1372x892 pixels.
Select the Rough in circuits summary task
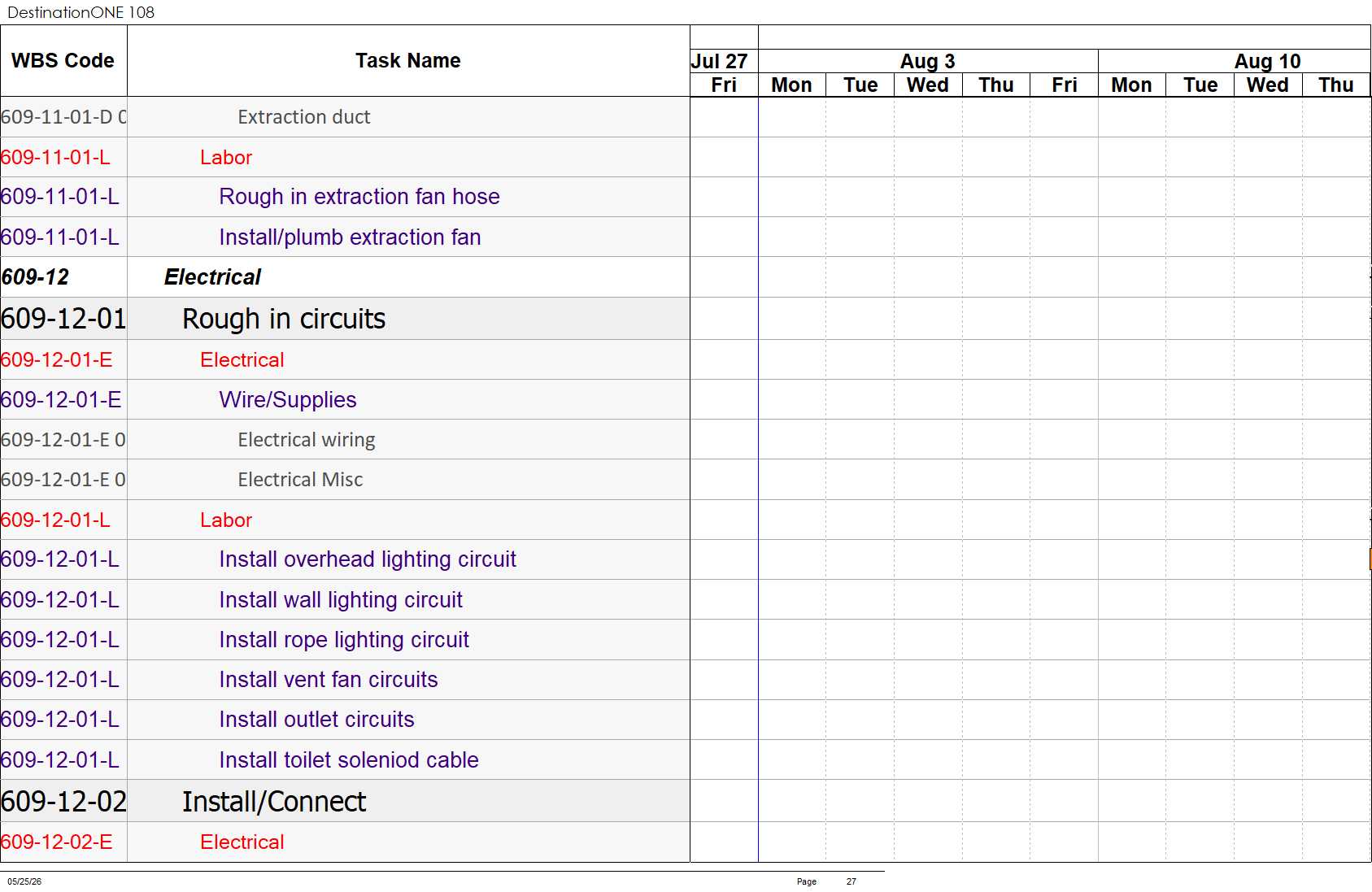pos(284,319)
